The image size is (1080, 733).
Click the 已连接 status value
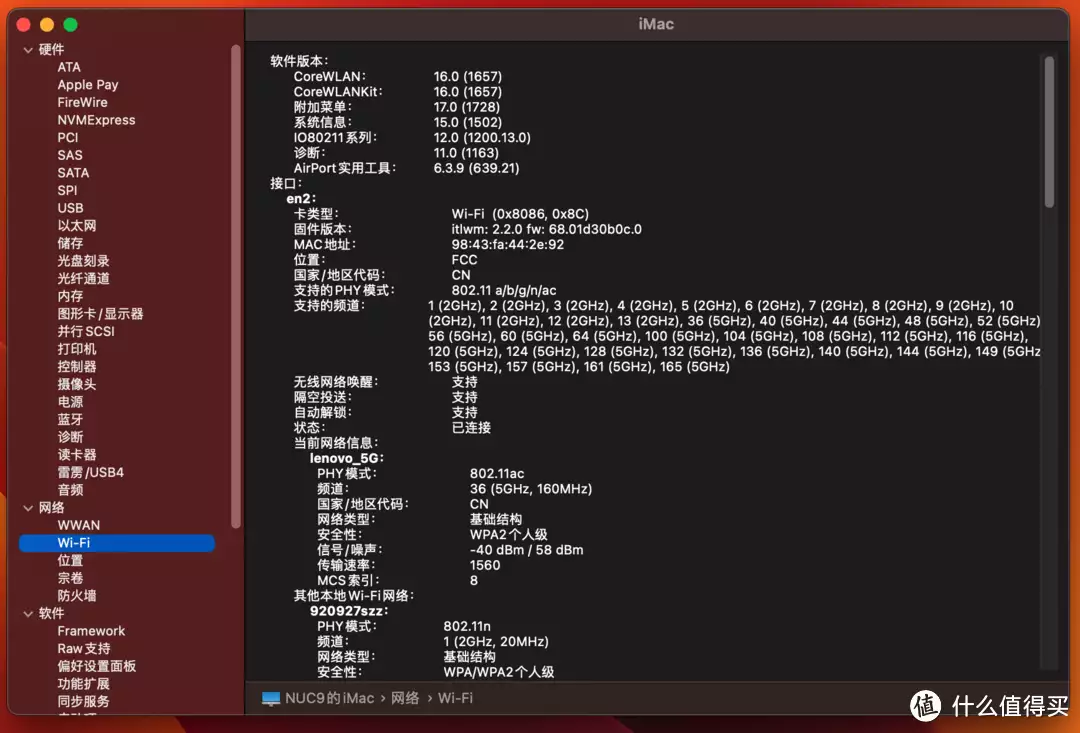[x=471, y=428]
